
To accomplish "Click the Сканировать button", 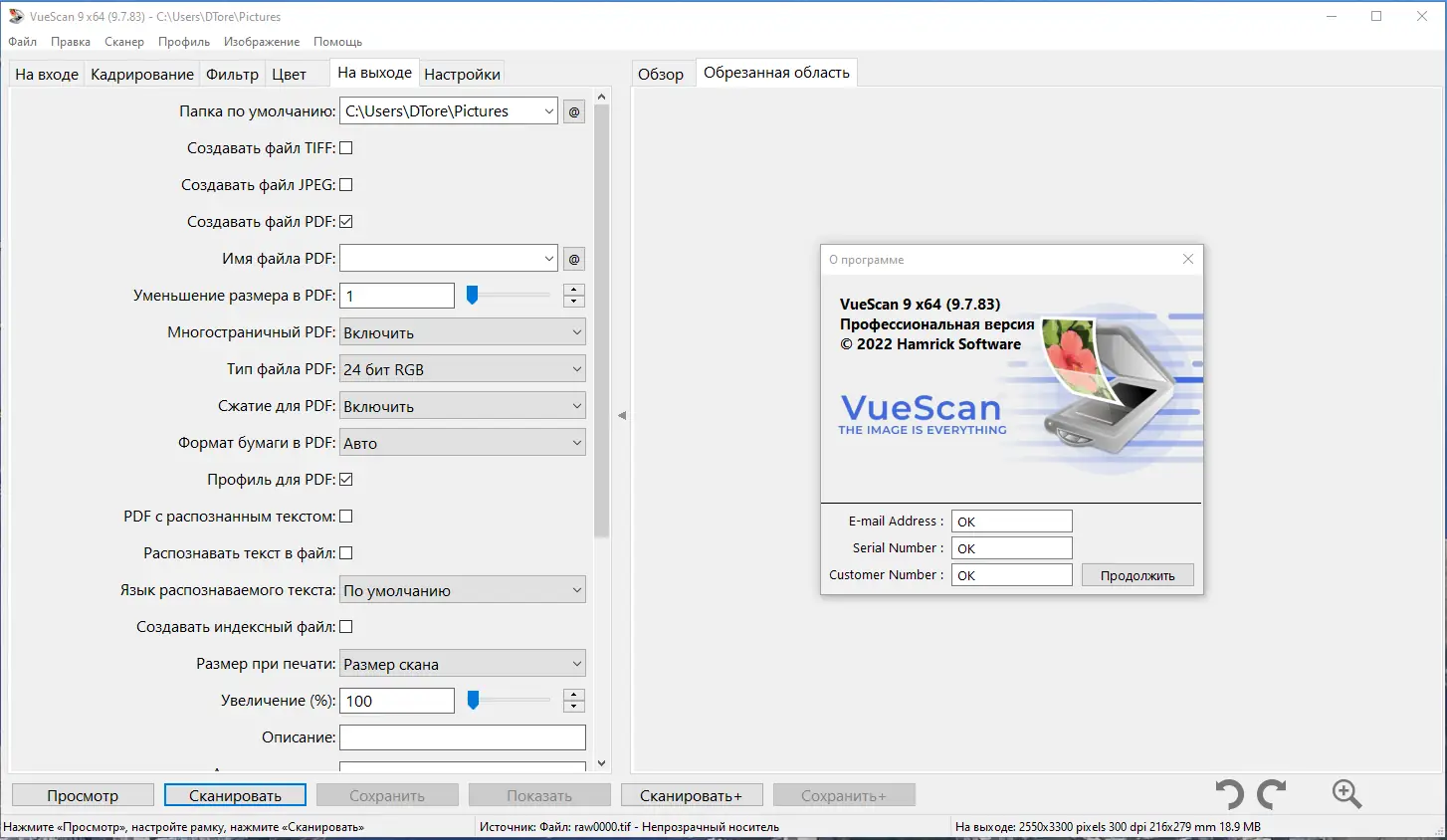I will click(235, 795).
